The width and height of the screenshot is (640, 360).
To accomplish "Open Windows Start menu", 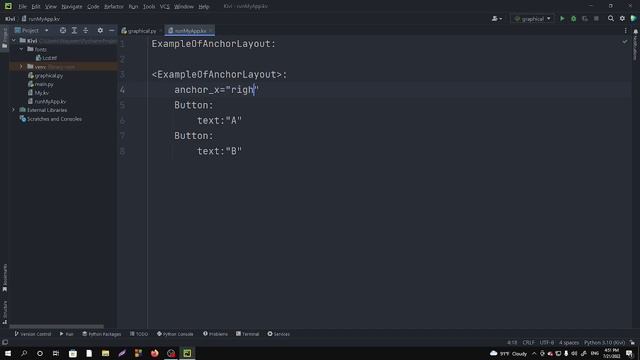I will click(8, 353).
